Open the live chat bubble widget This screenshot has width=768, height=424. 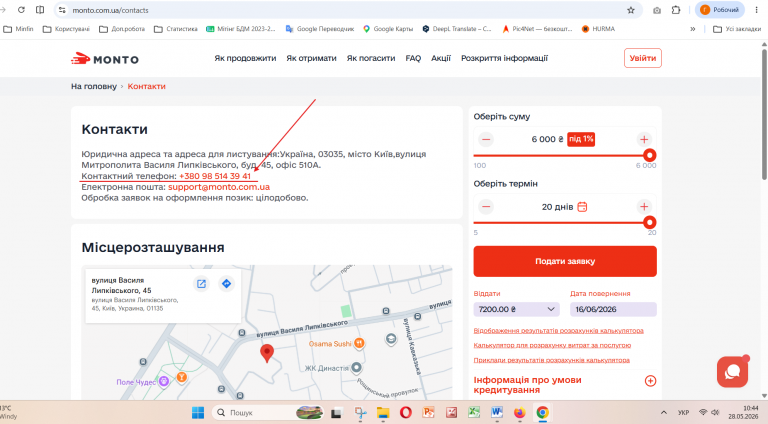click(732, 372)
